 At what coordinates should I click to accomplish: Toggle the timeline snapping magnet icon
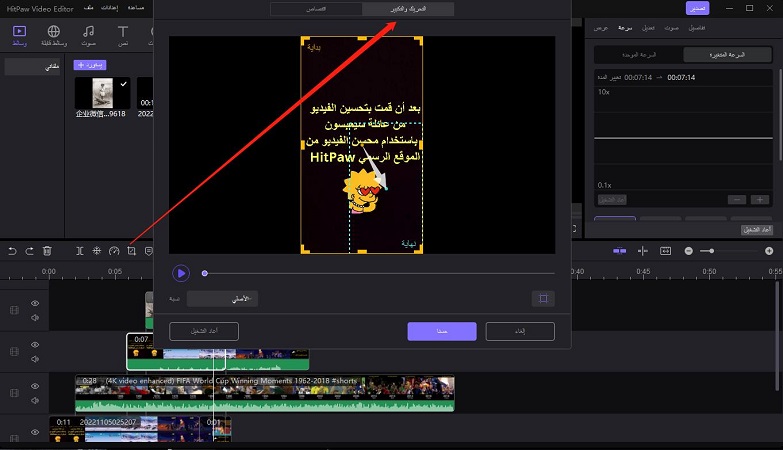[620, 251]
